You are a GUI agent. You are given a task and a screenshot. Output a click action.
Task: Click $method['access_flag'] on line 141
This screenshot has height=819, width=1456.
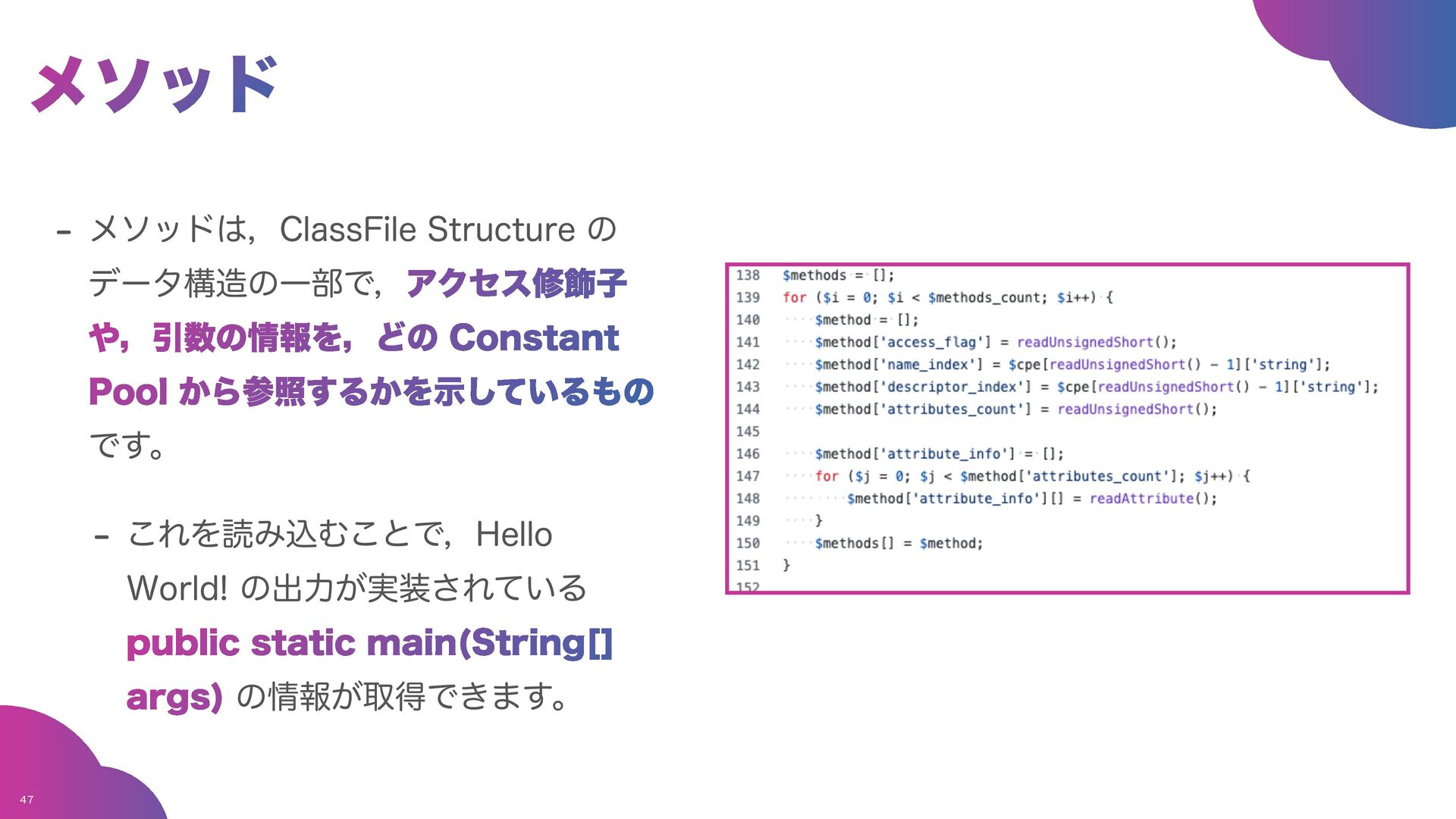[902, 342]
